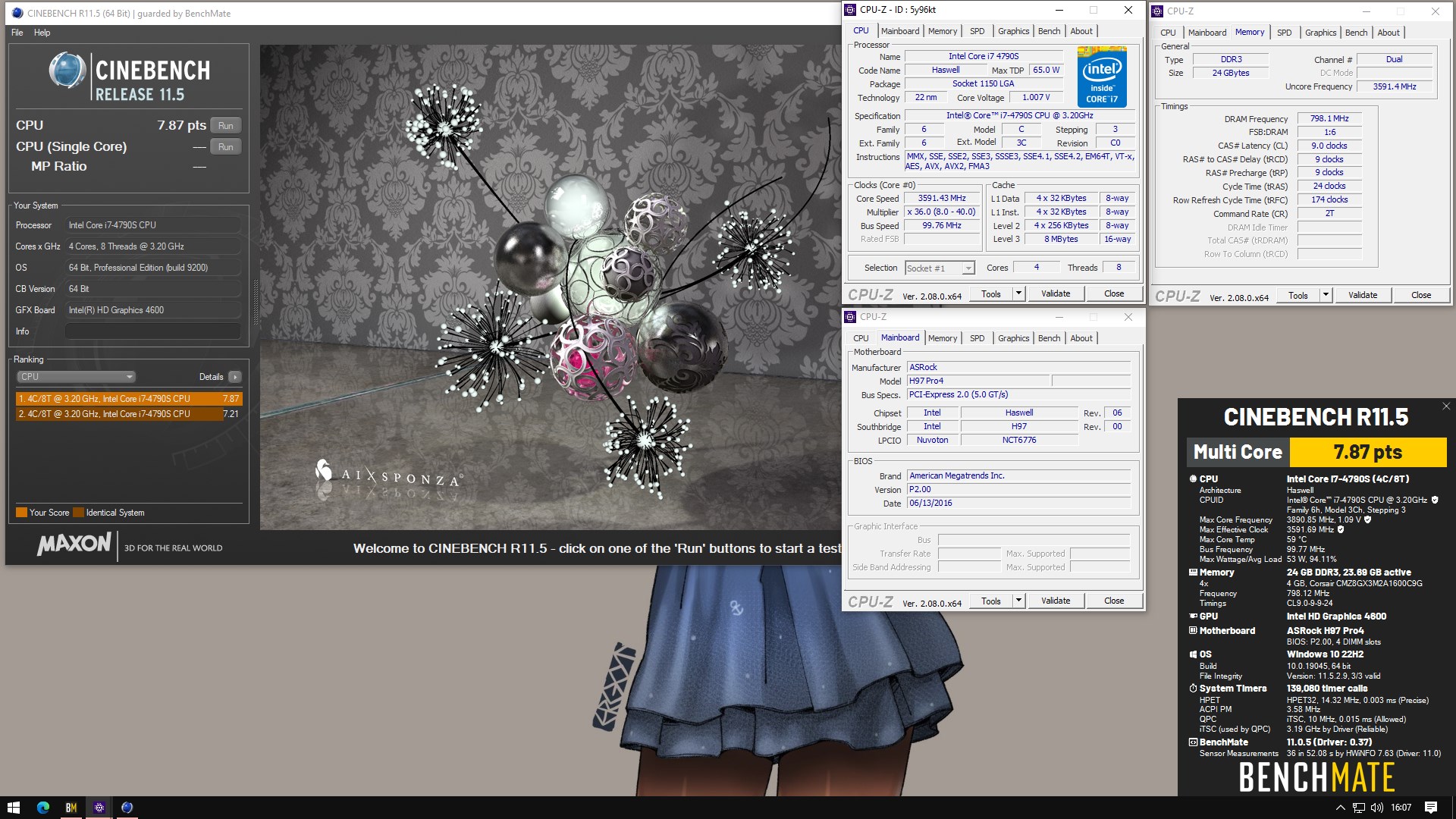
Task: Open Microsoft Edge from taskbar
Action: click(43, 808)
